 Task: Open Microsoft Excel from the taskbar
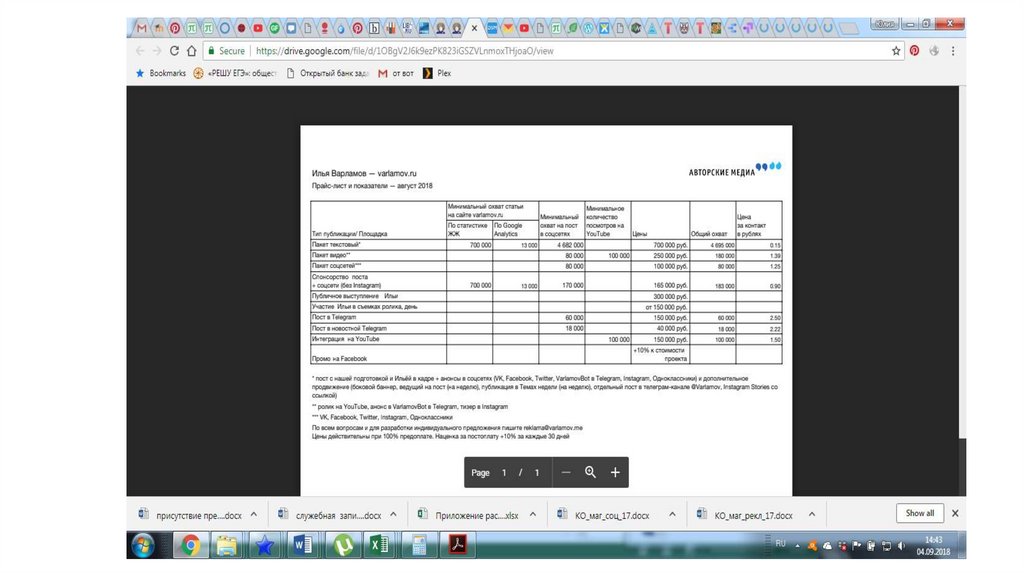[379, 545]
